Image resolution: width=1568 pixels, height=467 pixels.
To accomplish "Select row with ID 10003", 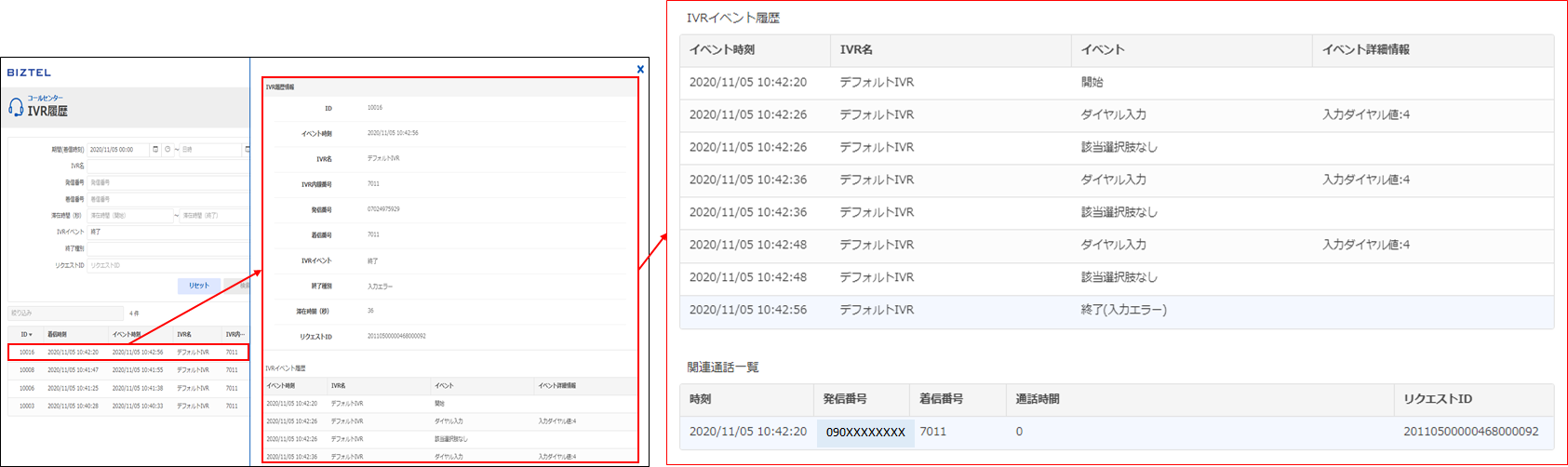I will [x=128, y=406].
